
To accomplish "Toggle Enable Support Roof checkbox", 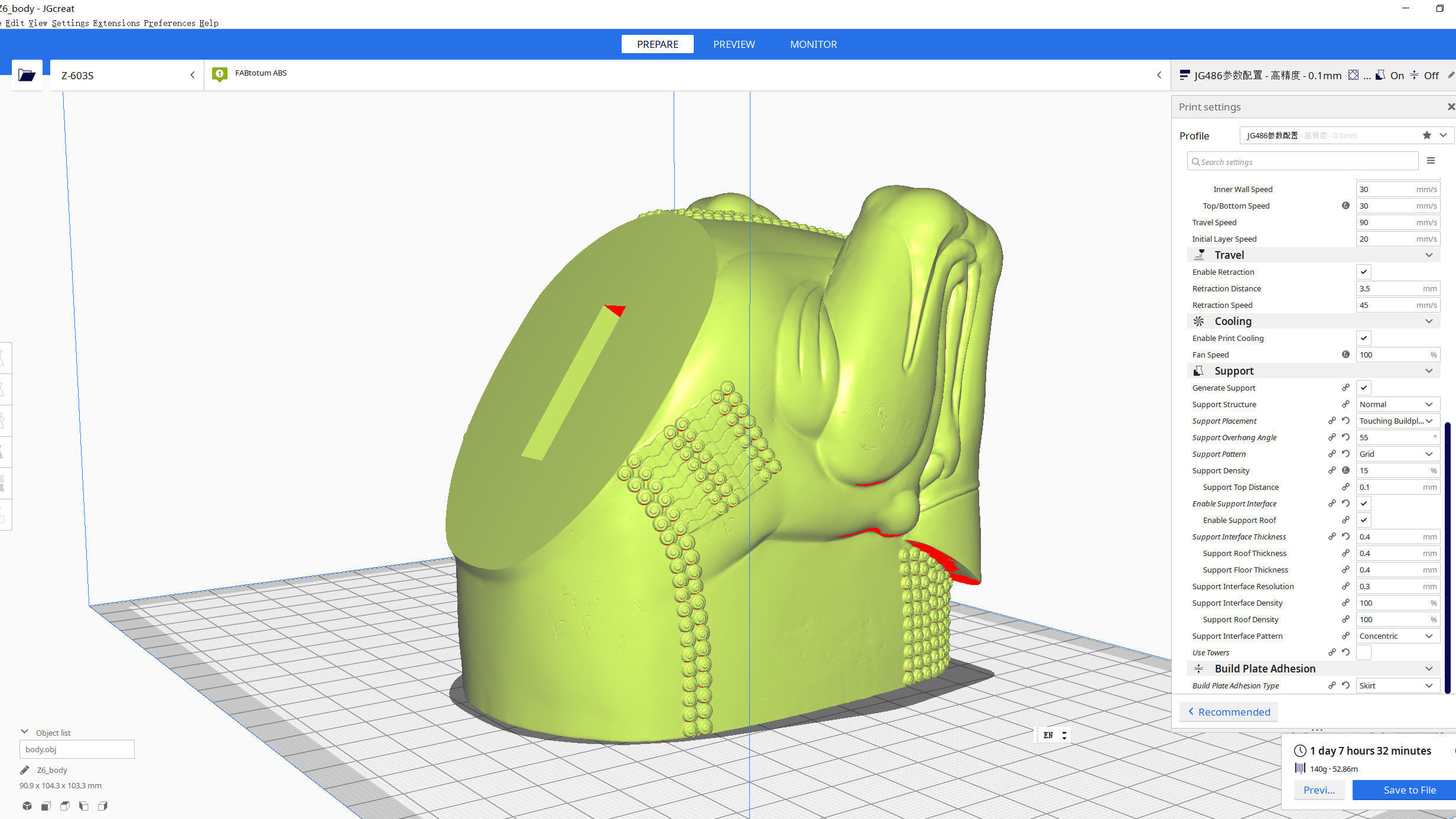I will (1363, 520).
